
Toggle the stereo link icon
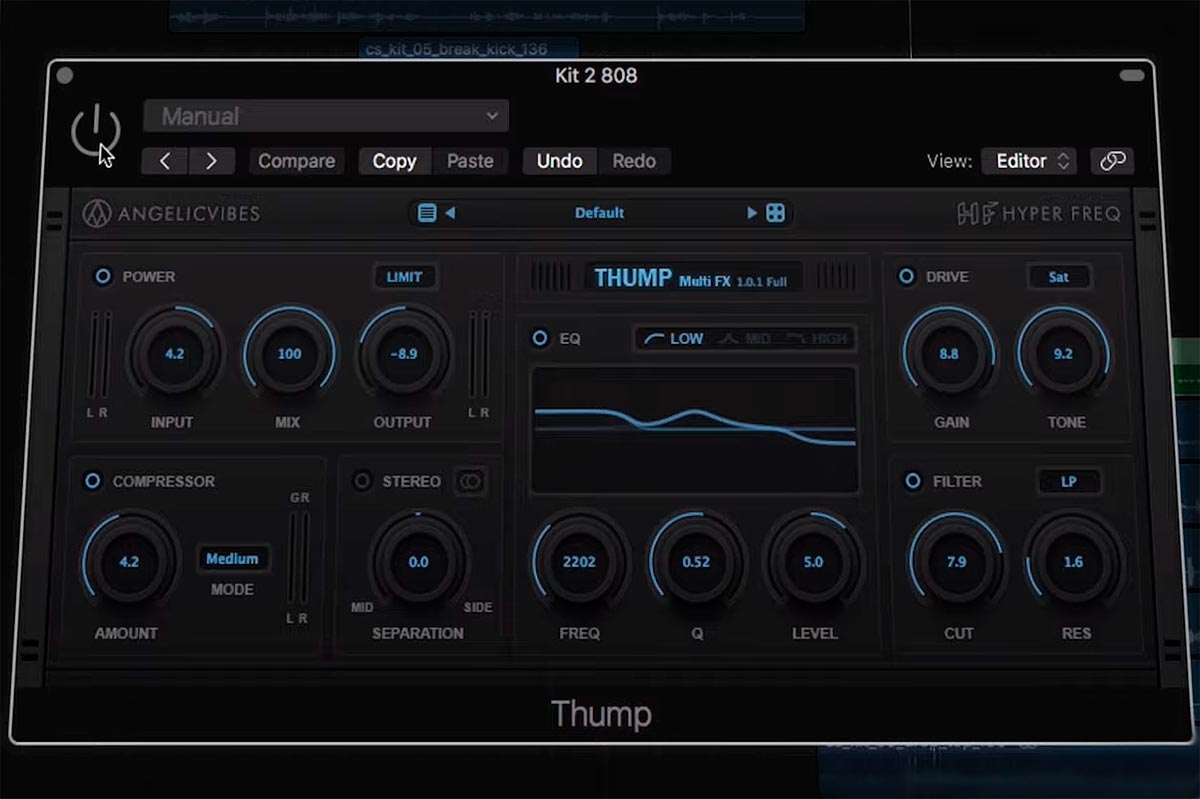click(470, 482)
